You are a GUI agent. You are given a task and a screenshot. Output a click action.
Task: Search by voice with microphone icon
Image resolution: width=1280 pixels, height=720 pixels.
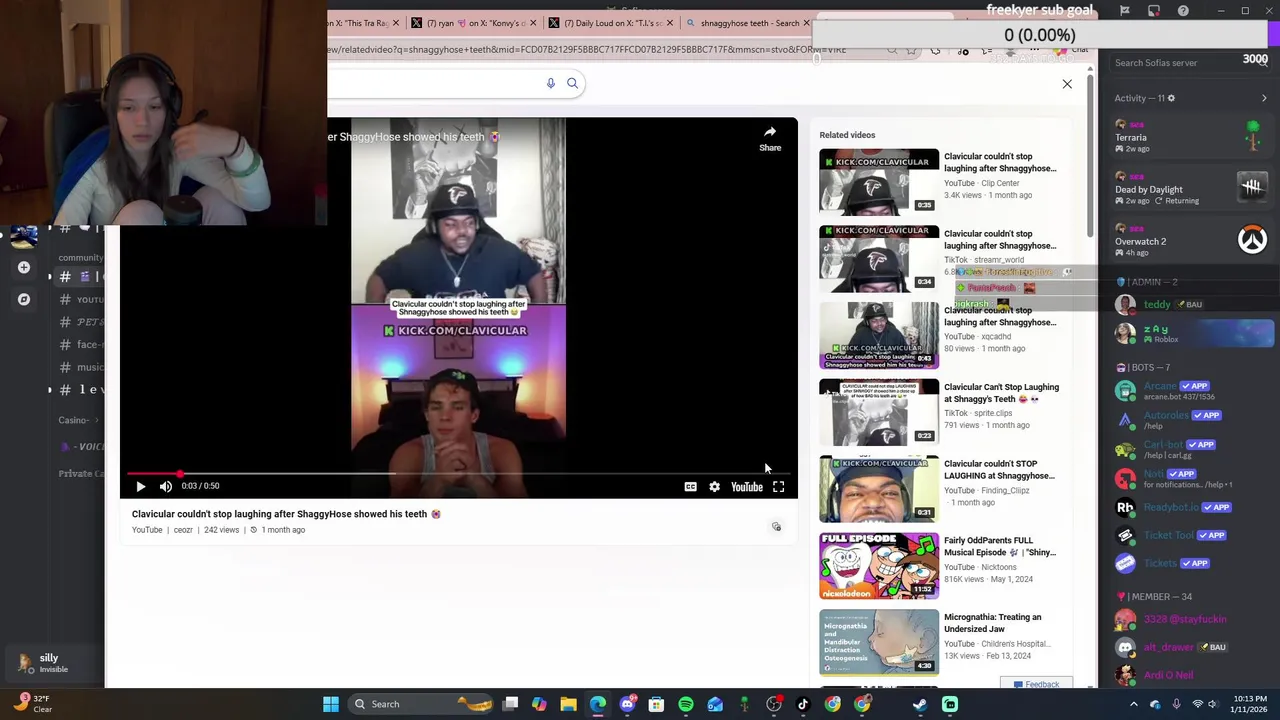550,83
